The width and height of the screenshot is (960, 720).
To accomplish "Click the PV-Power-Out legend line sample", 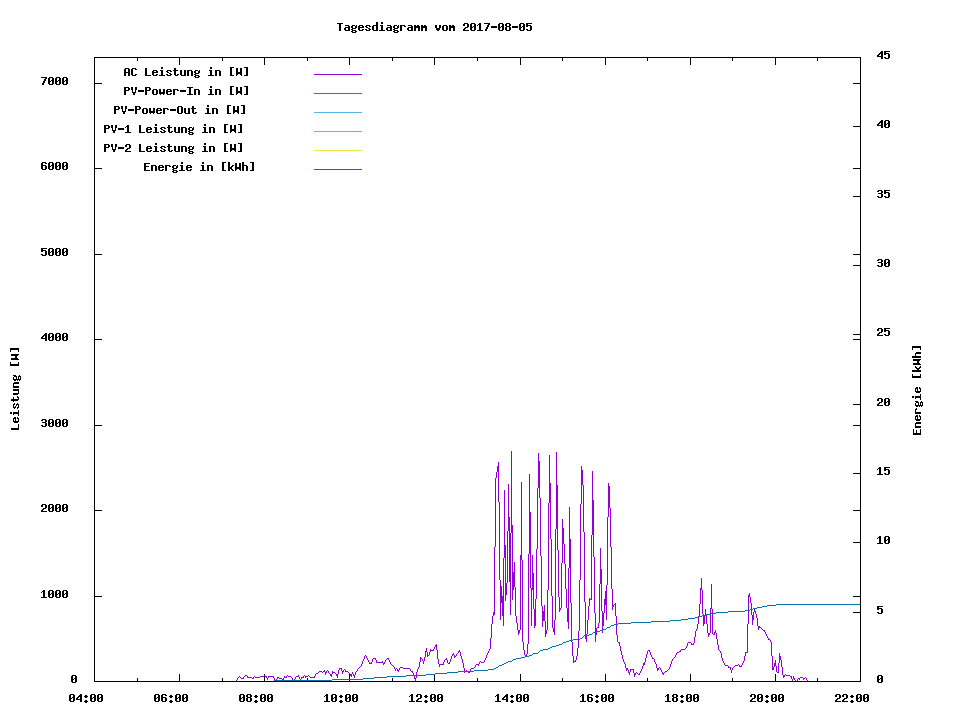I will 337,112.
